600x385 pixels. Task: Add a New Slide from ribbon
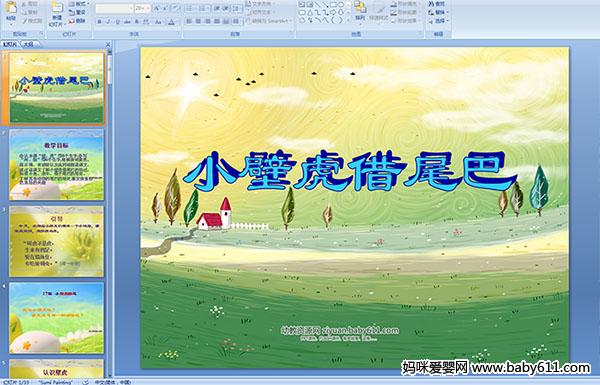click(x=57, y=13)
